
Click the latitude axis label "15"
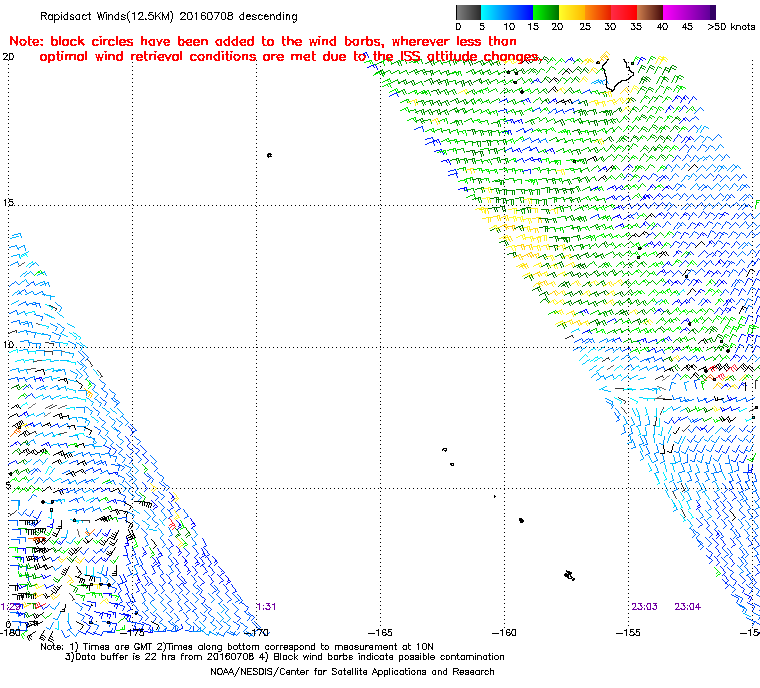(x=8, y=203)
